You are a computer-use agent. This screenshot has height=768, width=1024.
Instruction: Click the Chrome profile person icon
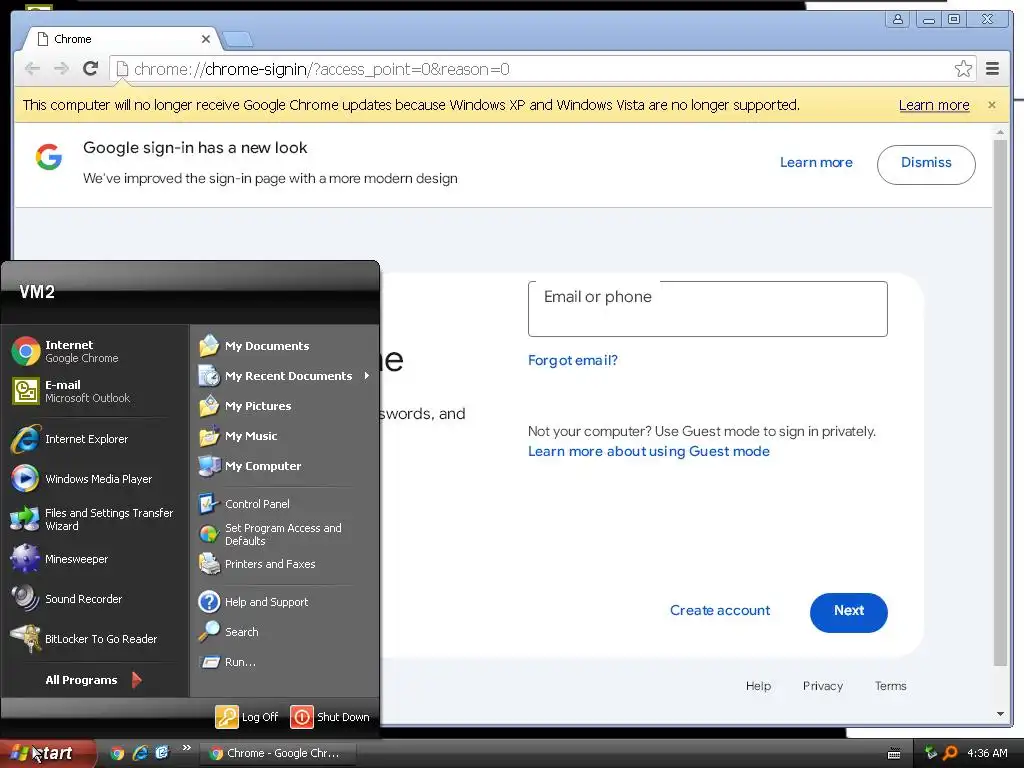(x=898, y=20)
